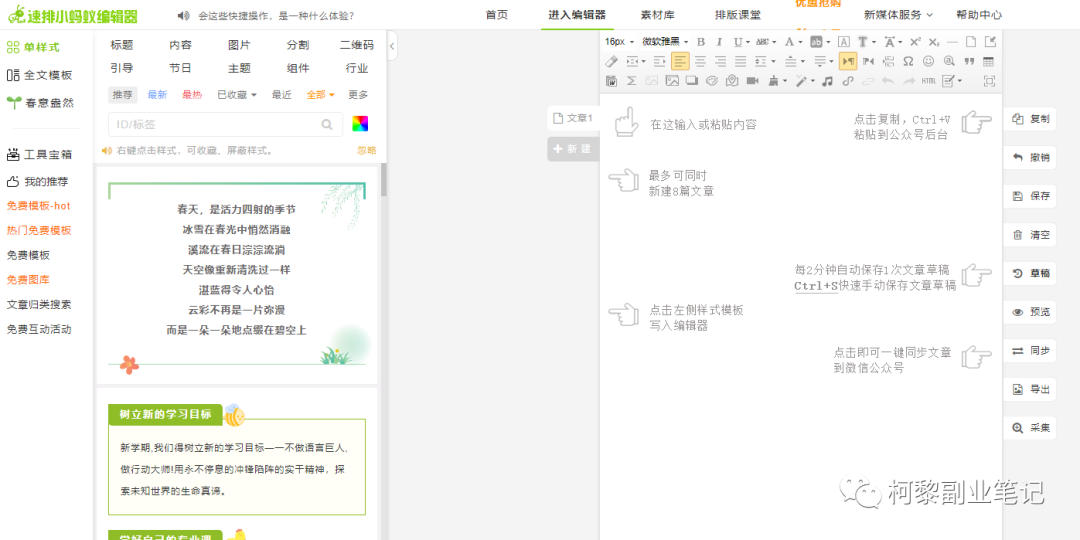
Task: Expand the 已收藏 filter dropdown
Action: tap(236, 95)
